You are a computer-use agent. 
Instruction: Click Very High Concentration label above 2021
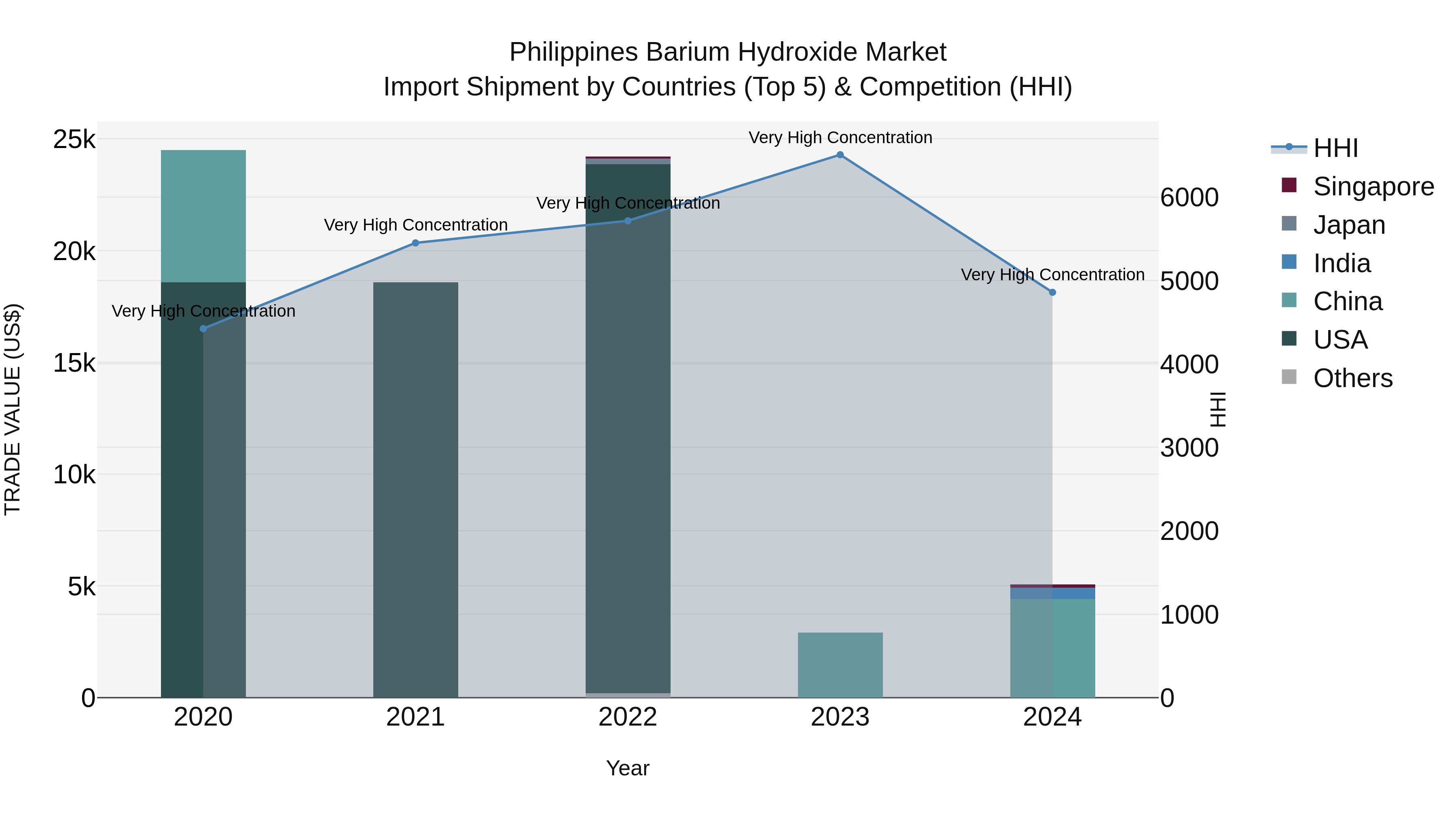click(x=416, y=225)
